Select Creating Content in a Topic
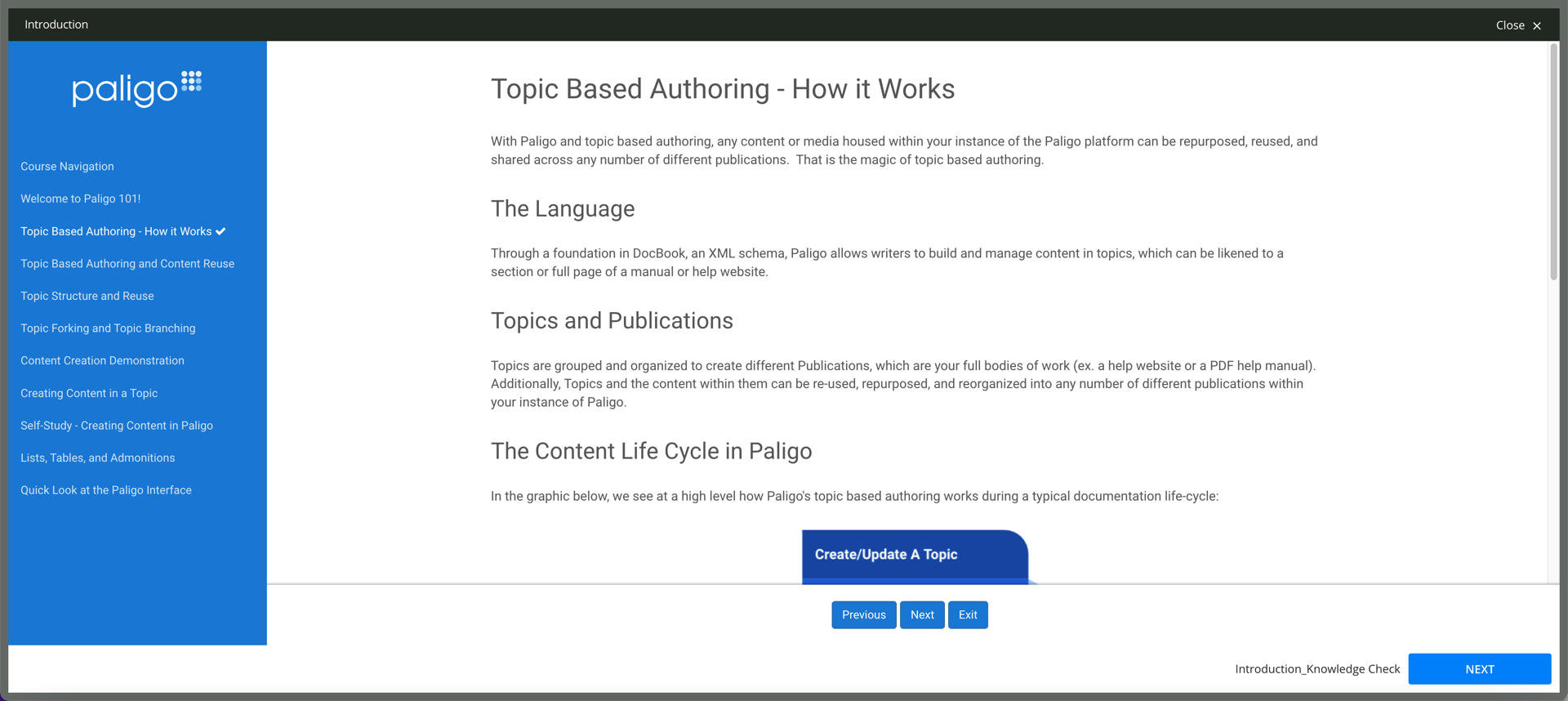 point(89,393)
